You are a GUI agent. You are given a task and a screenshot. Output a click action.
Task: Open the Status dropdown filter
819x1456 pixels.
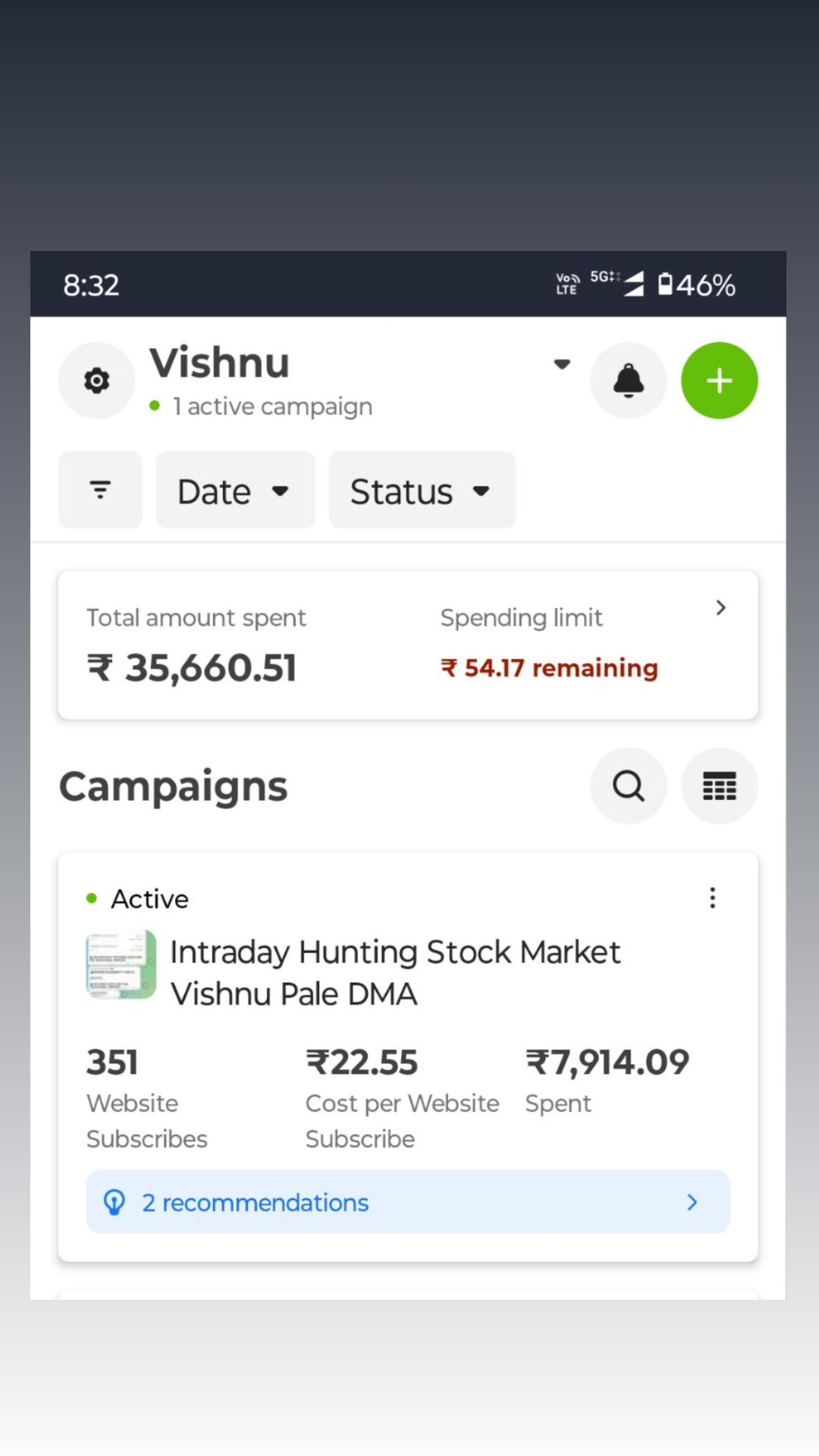422,491
